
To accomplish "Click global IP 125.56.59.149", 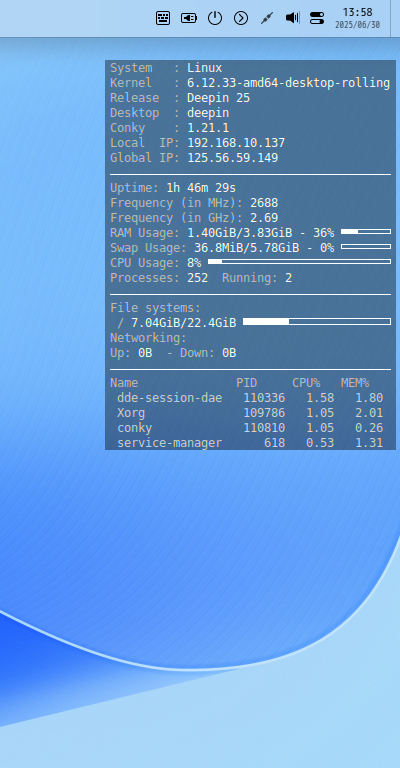I will pyautogui.click(x=233, y=158).
